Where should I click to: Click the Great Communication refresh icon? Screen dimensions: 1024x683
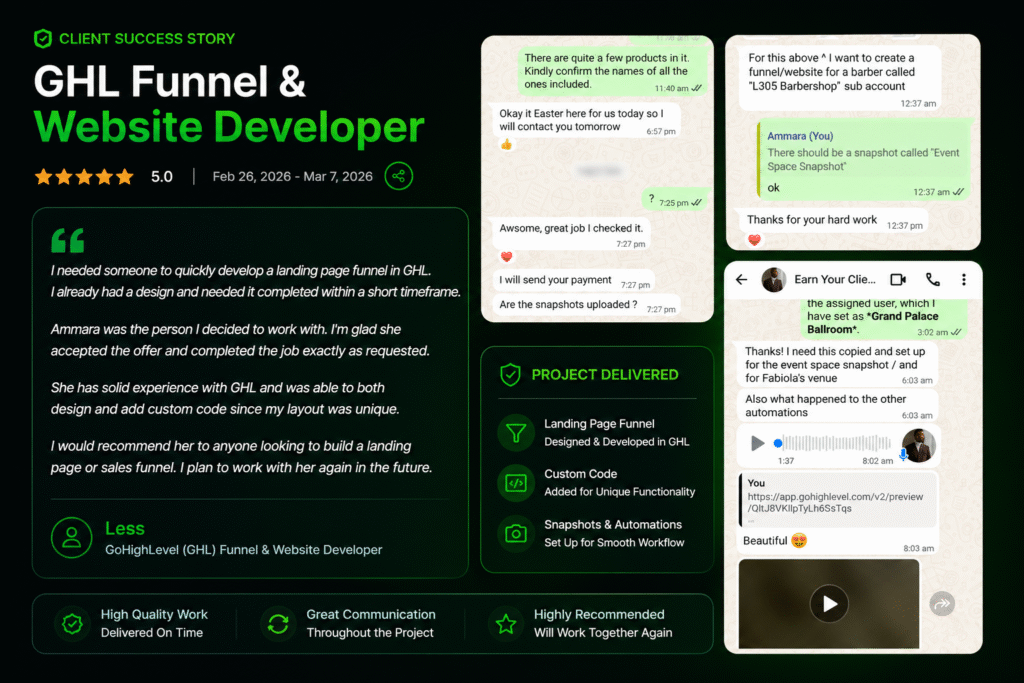tap(278, 624)
